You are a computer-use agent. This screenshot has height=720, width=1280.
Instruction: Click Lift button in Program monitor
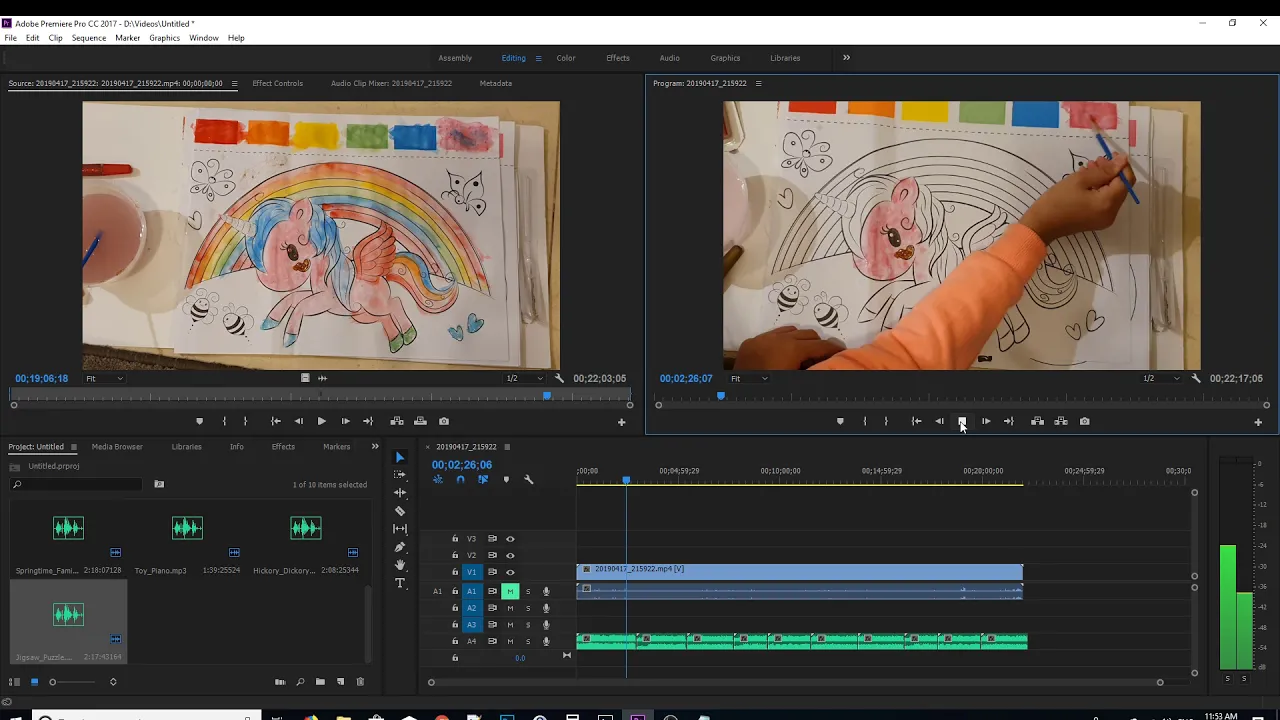point(1037,421)
